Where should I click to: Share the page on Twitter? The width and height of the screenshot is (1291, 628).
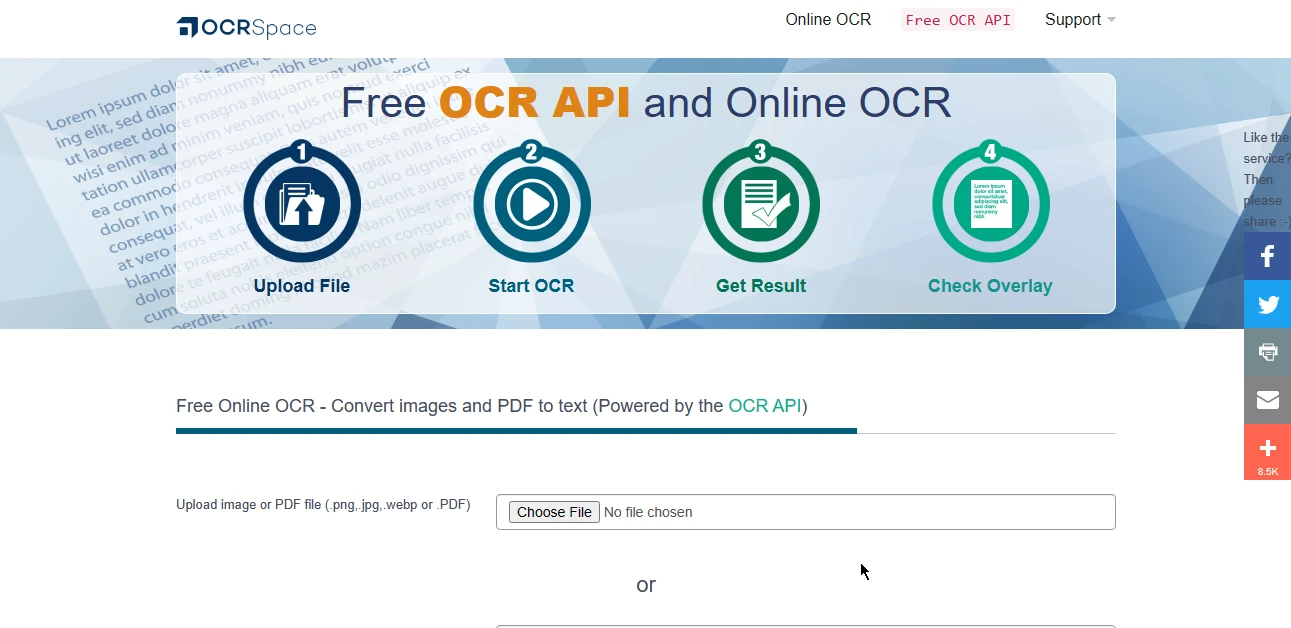click(1267, 304)
